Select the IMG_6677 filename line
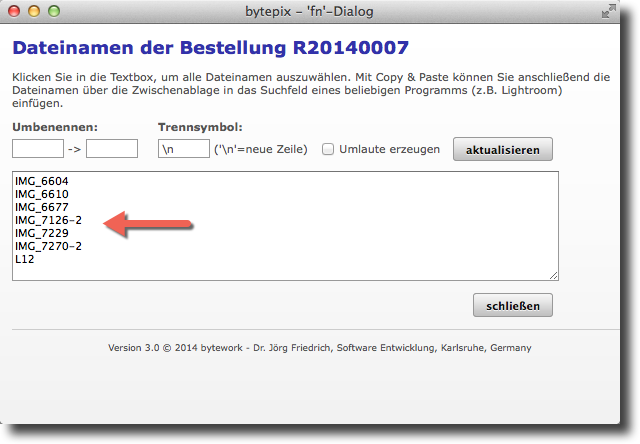The width and height of the screenshot is (640, 444). pos(42,207)
